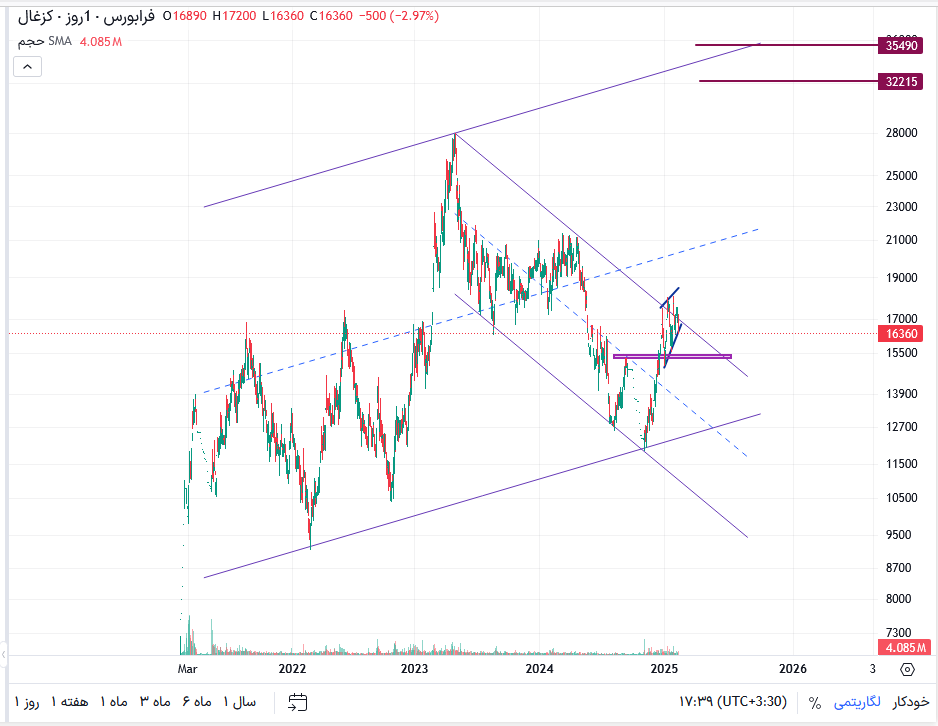938x726 pixels.
Task: Click the 2026 label on the time axis
Action: pos(793,669)
